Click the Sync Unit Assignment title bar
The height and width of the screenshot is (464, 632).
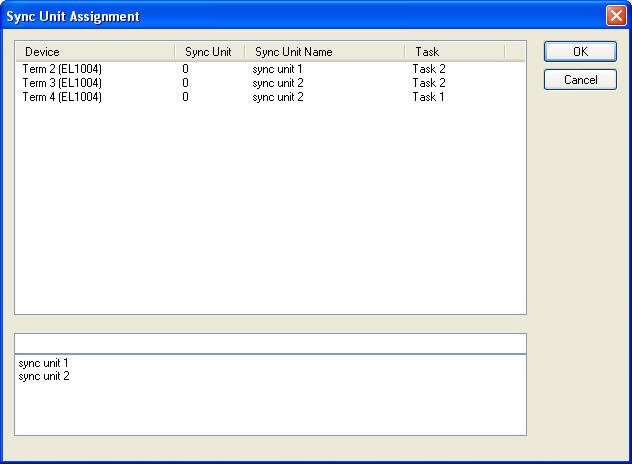[x=300, y=16]
